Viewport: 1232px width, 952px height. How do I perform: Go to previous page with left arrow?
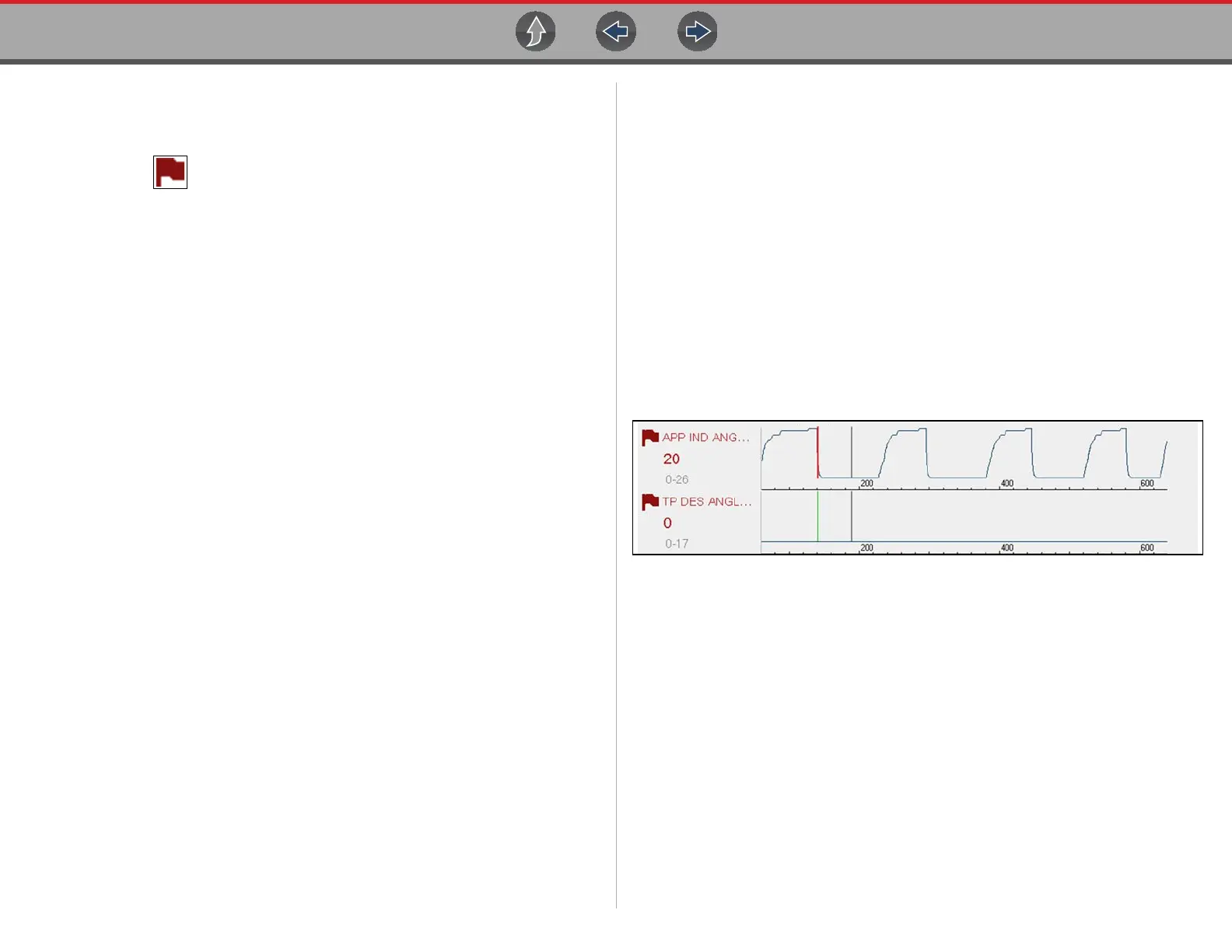[x=616, y=32]
